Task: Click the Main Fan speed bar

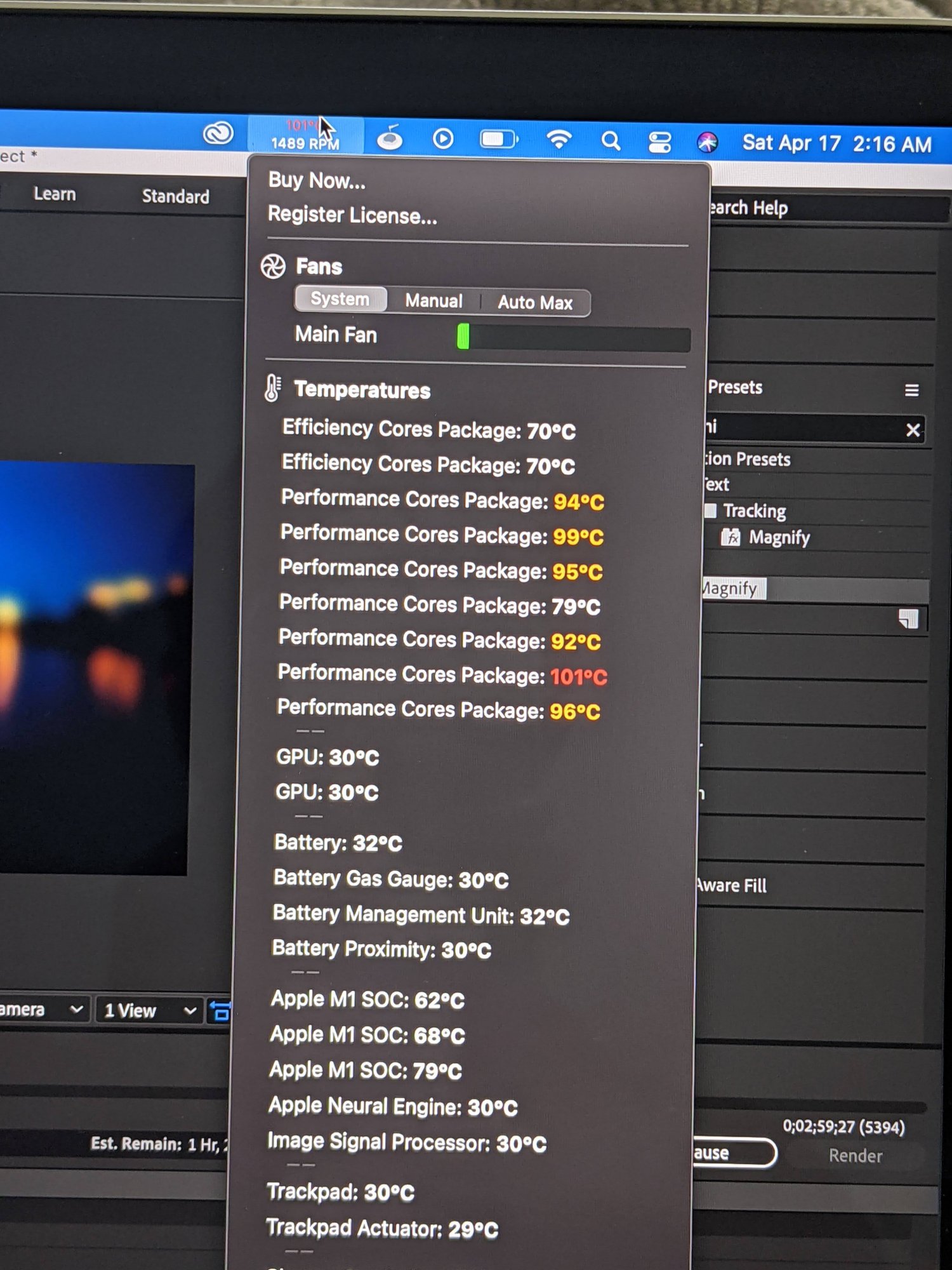Action: point(573,337)
